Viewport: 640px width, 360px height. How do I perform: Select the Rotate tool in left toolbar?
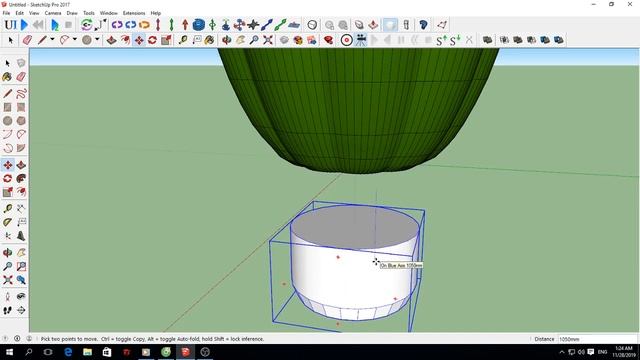pos(8,178)
